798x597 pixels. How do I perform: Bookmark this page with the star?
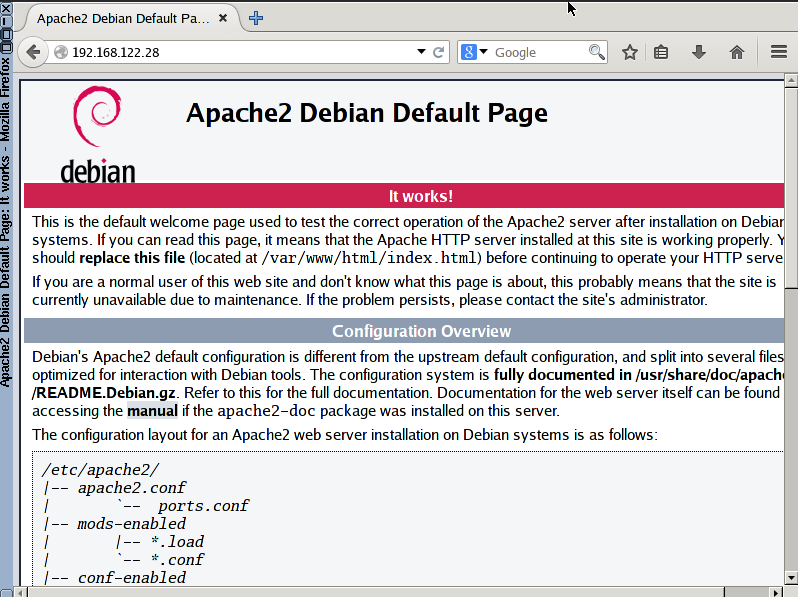(630, 52)
